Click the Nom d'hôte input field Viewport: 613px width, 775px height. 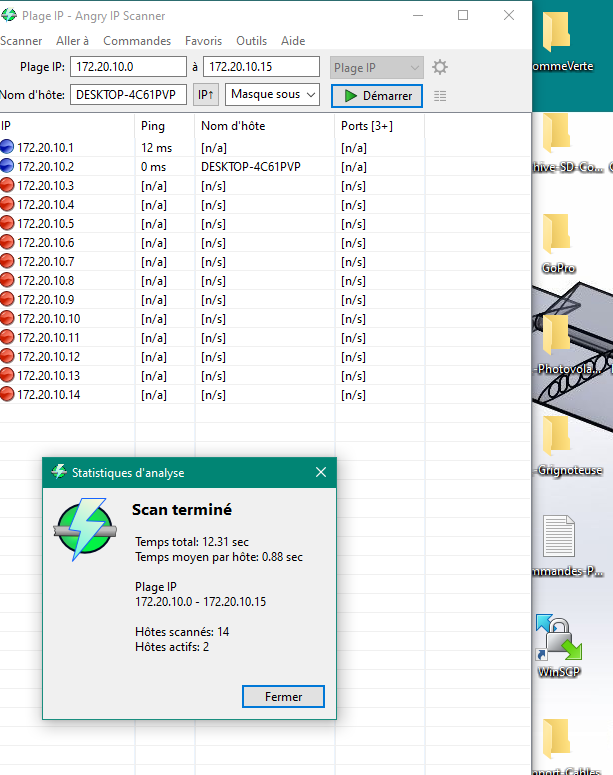coord(128,94)
